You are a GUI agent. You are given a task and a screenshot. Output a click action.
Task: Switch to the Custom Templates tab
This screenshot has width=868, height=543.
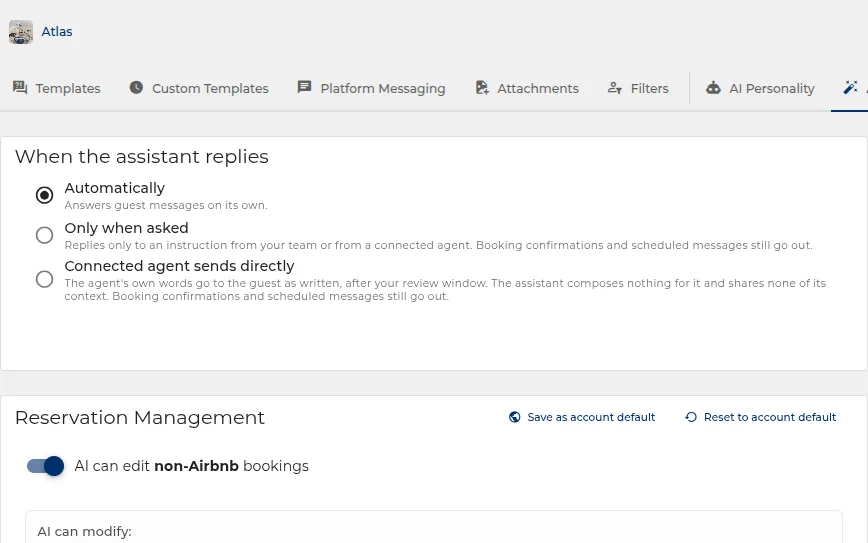pos(199,88)
